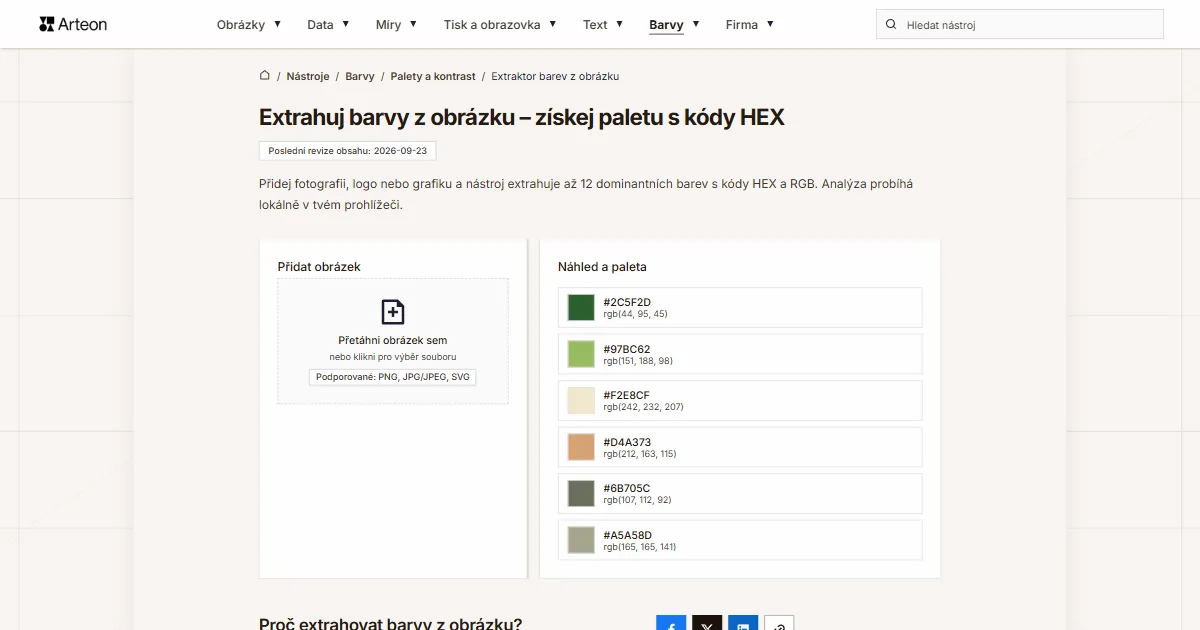Click the rgb(212, 163, 115) value
Viewport: 1200px width, 630px height.
640,454
